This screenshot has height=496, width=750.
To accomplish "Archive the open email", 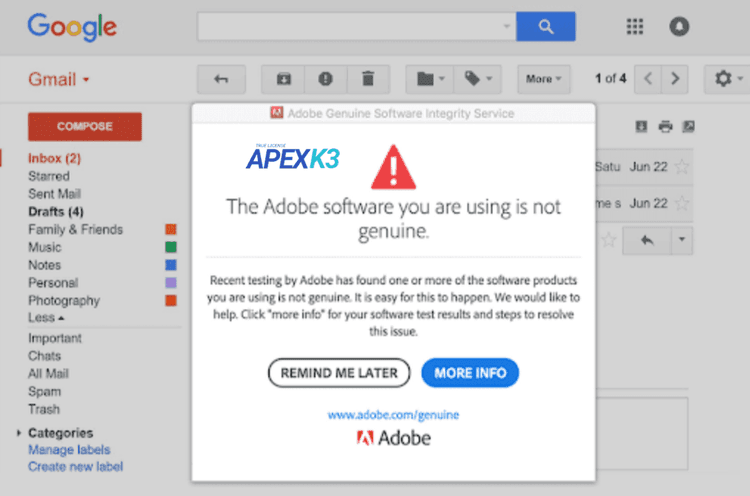I will pos(284,79).
